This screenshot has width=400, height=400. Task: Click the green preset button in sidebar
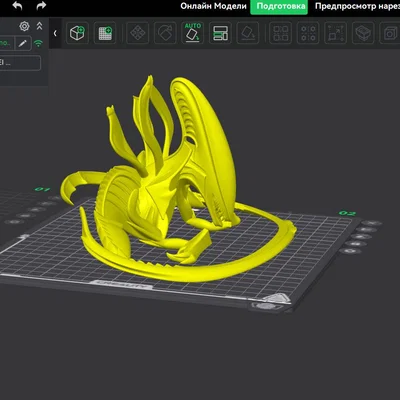[x=6, y=43]
